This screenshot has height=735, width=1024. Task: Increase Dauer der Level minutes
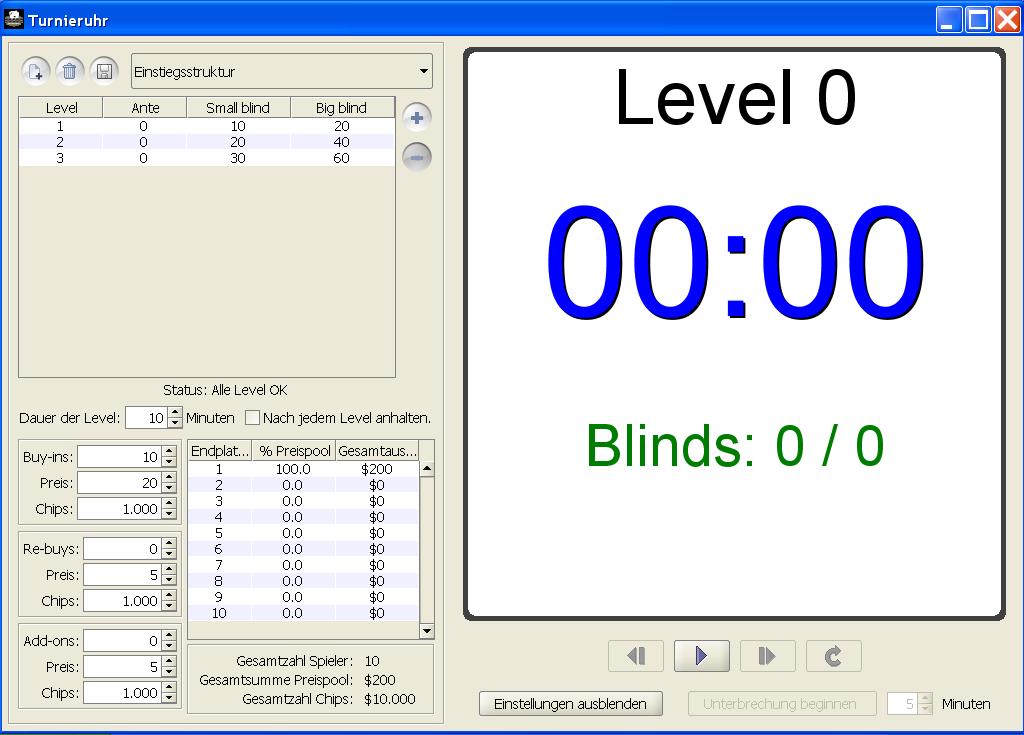pos(174,413)
